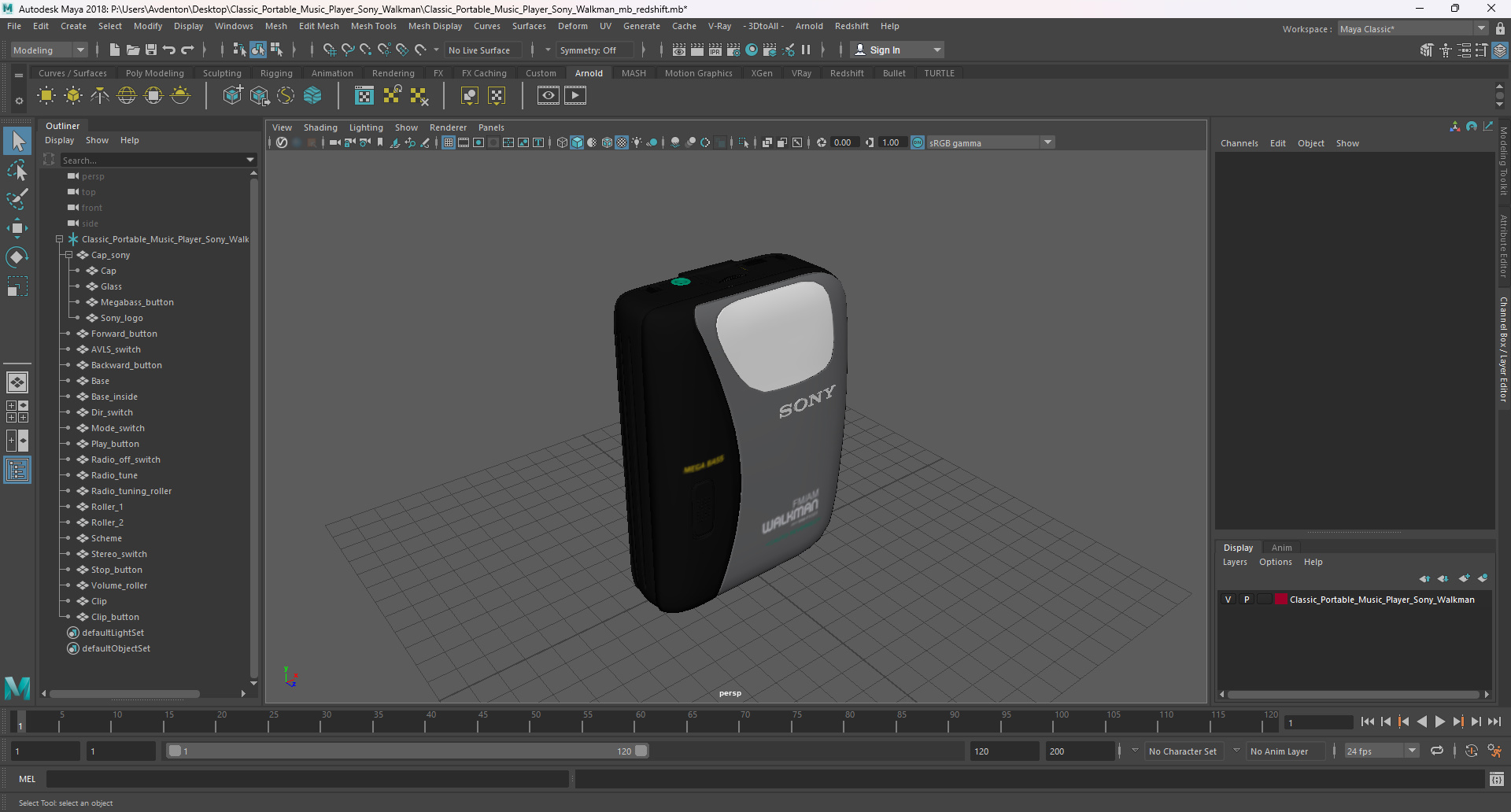
Task: Open the Mesh Tools menu
Action: (373, 26)
